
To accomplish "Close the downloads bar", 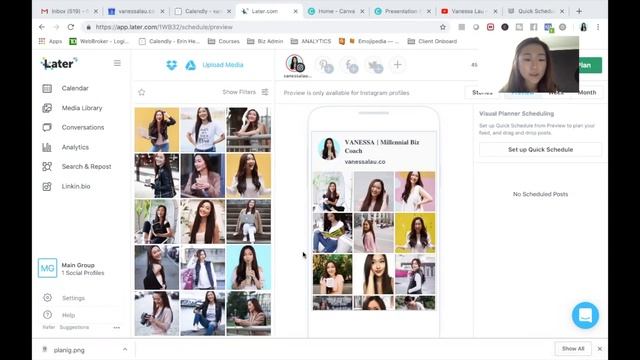I will tap(600, 349).
